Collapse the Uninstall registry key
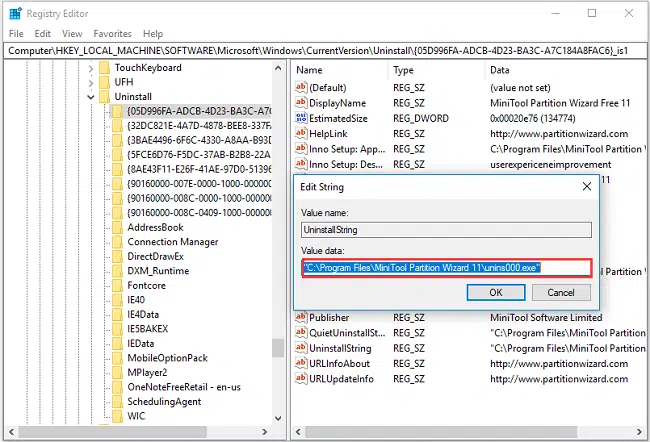 click(91, 97)
